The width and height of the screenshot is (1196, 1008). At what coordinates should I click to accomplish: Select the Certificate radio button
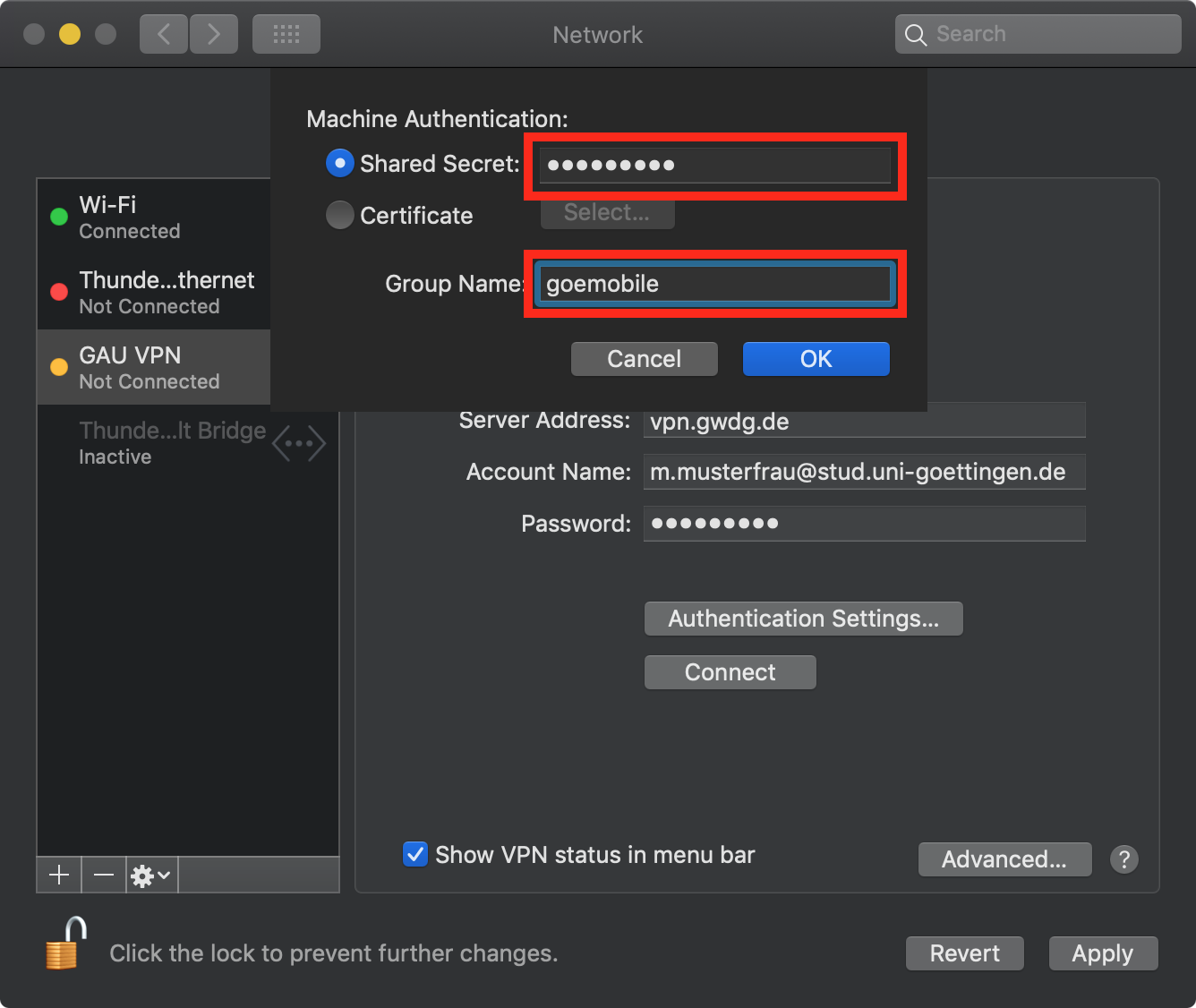point(340,215)
